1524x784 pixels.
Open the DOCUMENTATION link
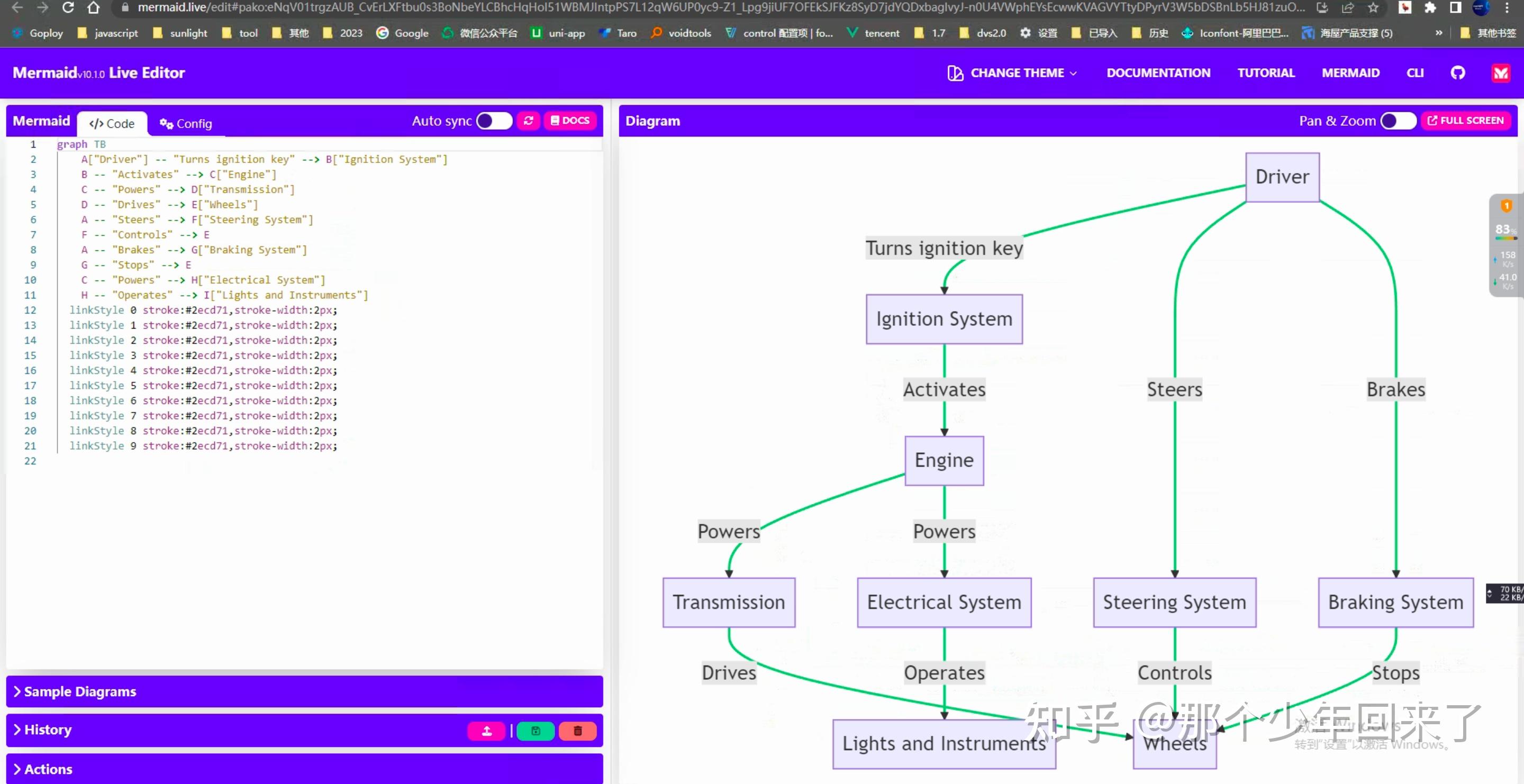pyautogui.click(x=1158, y=72)
